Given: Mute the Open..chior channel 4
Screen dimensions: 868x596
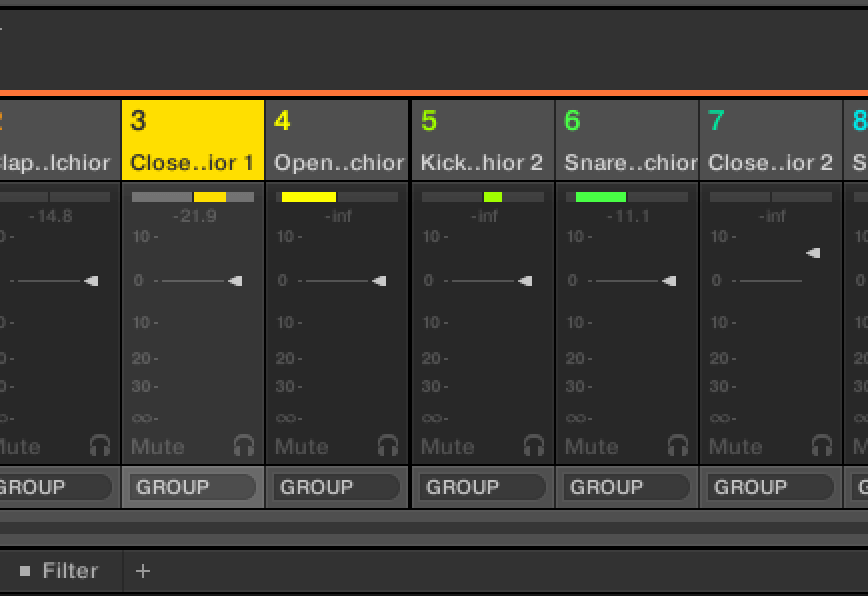Looking at the screenshot, I should coord(302,446).
